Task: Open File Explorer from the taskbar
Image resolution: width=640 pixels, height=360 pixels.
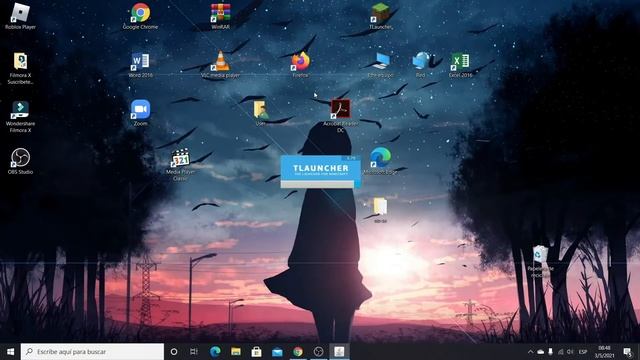Action: [x=236, y=351]
